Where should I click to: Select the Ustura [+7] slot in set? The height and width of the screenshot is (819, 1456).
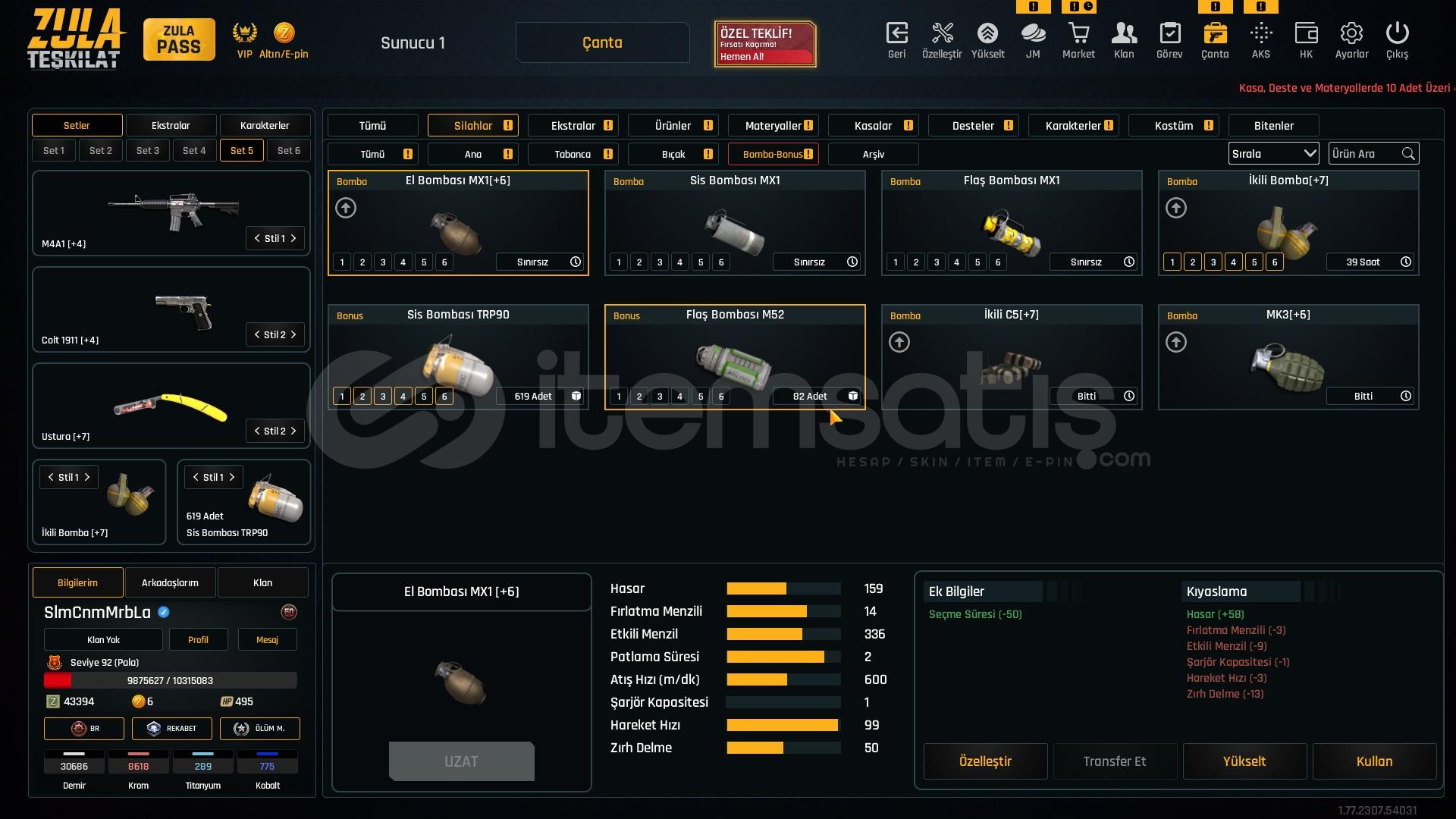click(171, 406)
